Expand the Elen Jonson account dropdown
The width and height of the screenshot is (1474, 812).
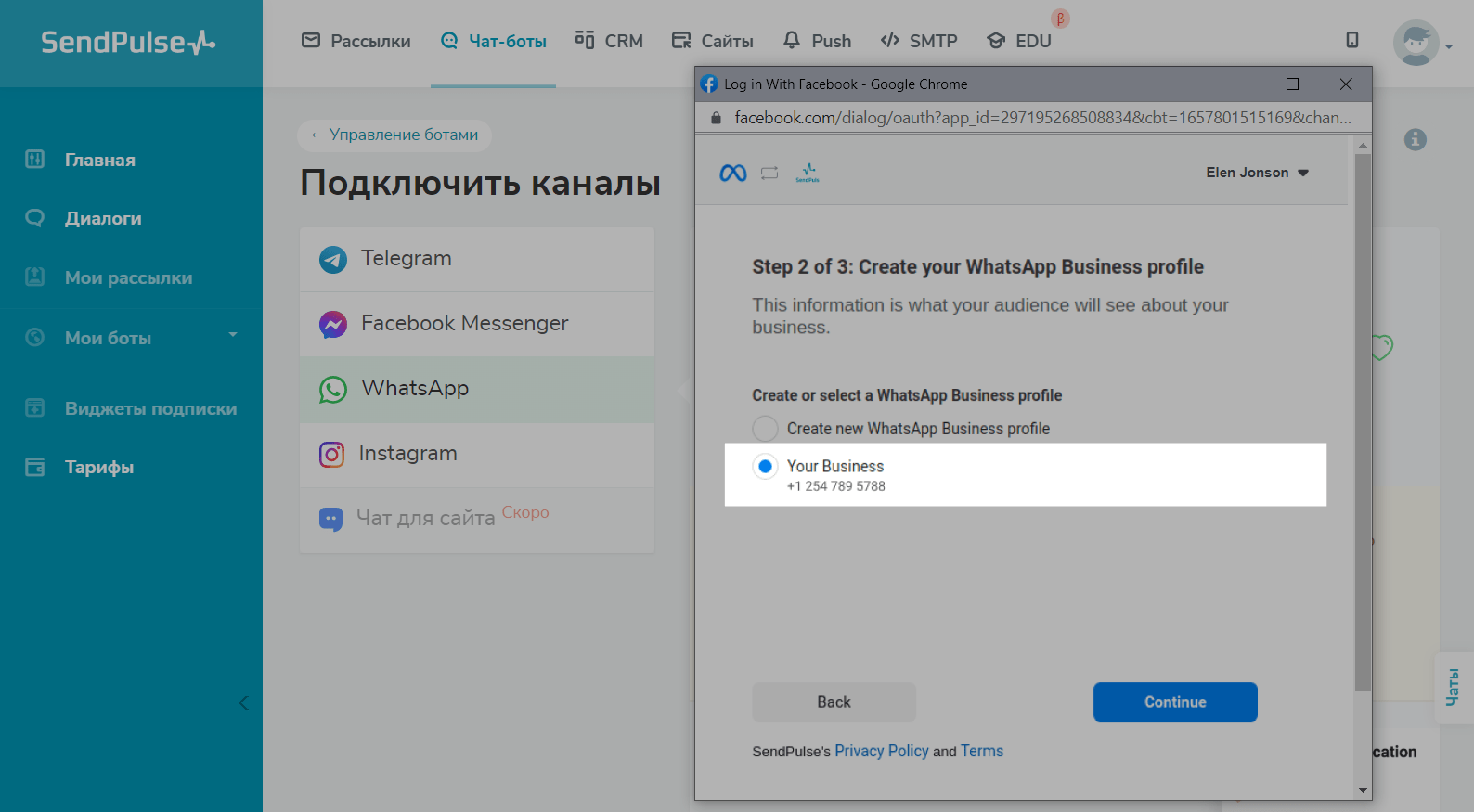(x=1257, y=173)
